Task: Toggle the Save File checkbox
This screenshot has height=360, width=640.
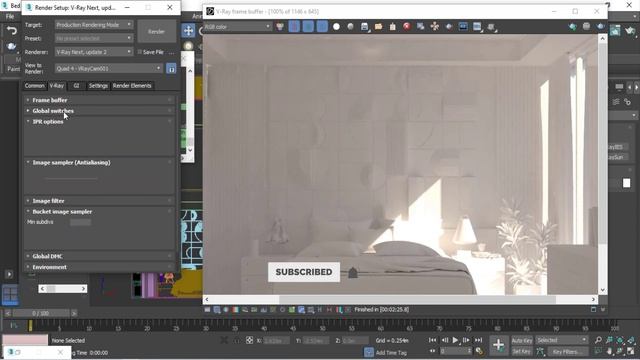Action: point(140,52)
